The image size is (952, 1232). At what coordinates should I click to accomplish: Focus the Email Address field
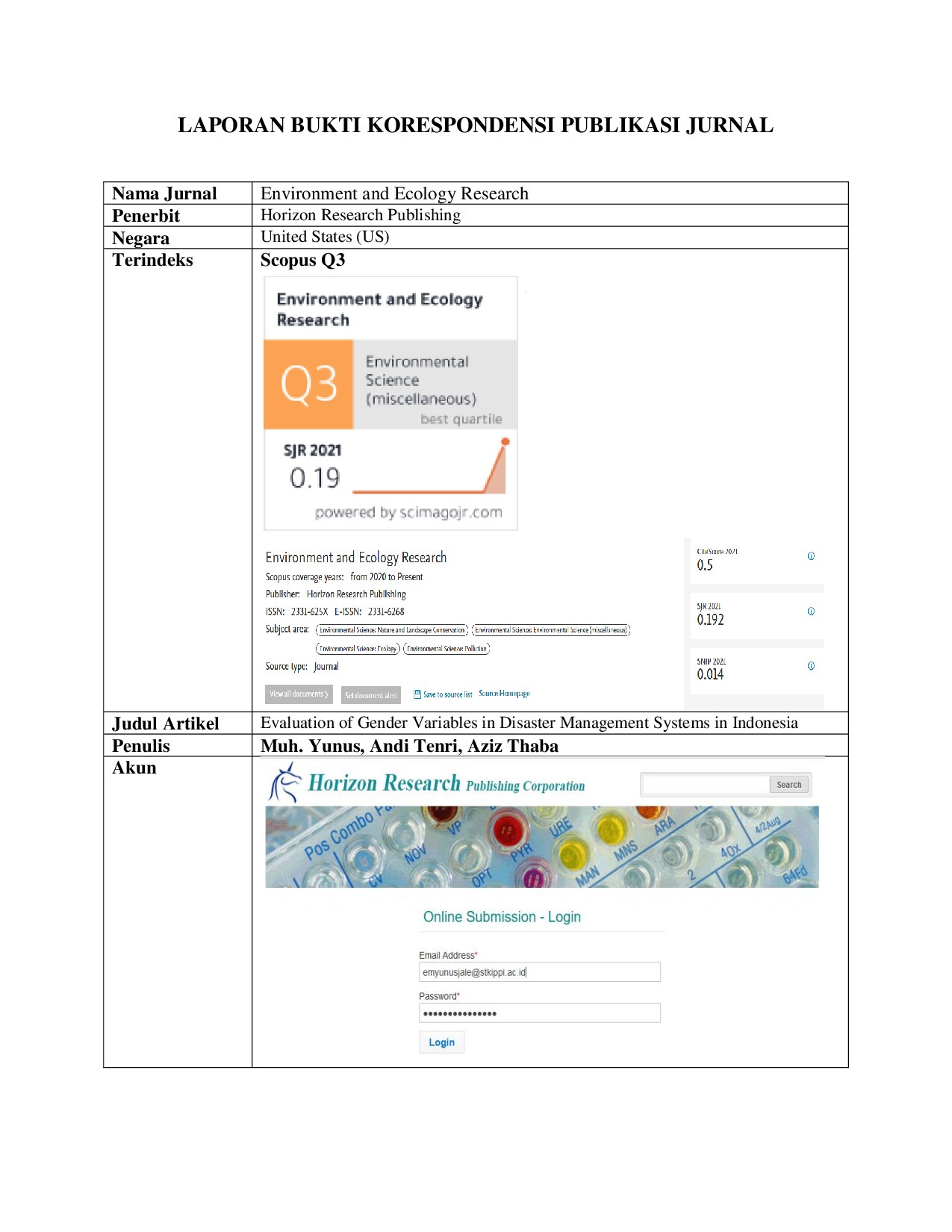click(539, 972)
